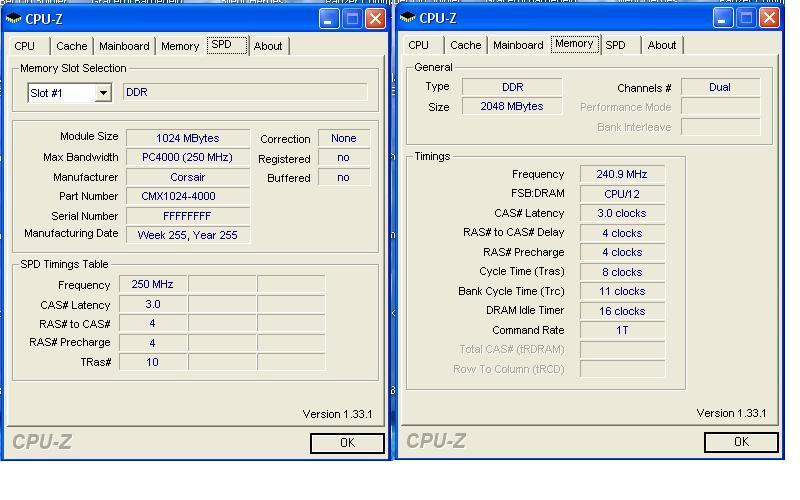Click the Command Rate value 1T
Viewport: 800px width, 500px height.
[622, 331]
